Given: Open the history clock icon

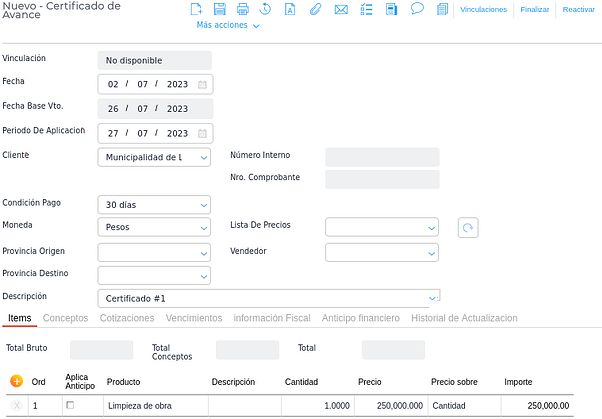Looking at the screenshot, I should [x=267, y=10].
